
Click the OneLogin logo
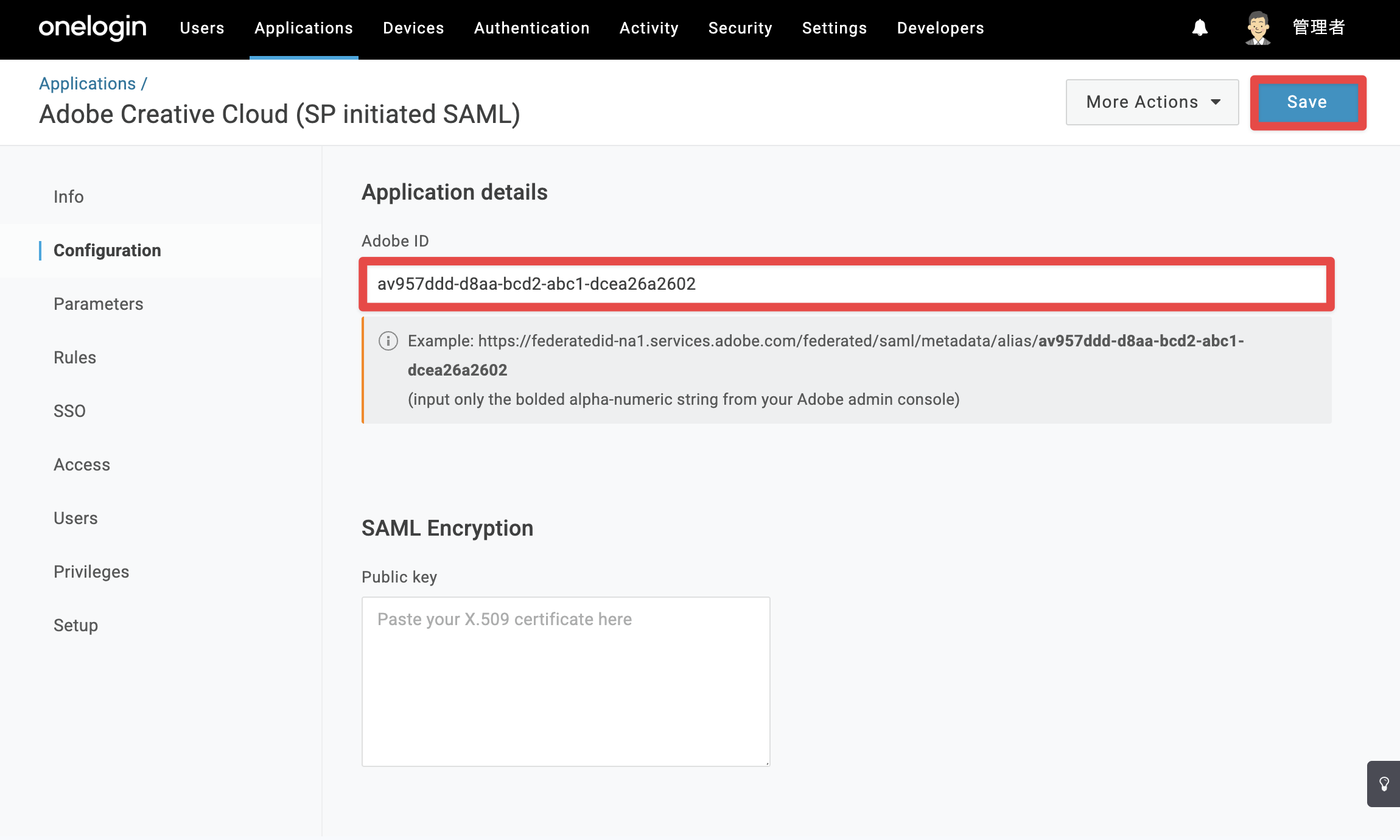[93, 28]
